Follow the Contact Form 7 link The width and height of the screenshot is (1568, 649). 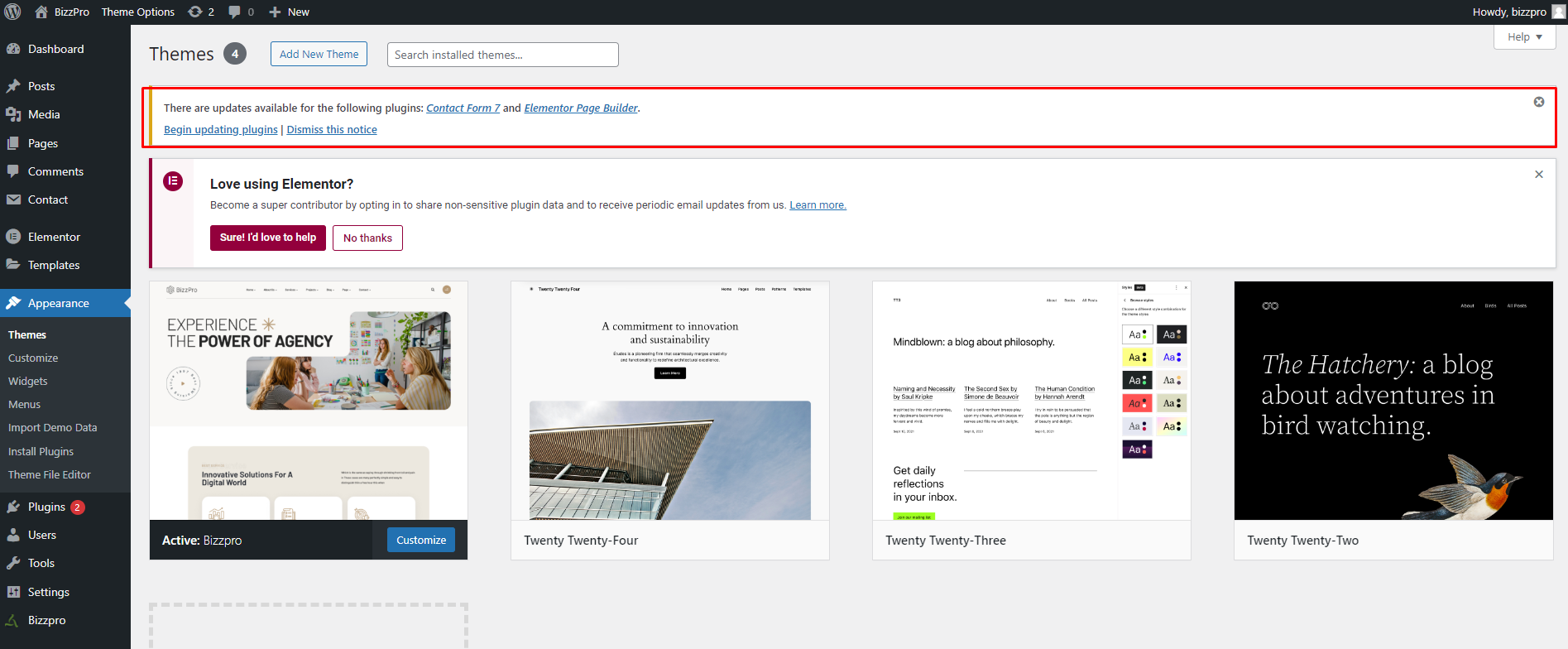point(463,108)
